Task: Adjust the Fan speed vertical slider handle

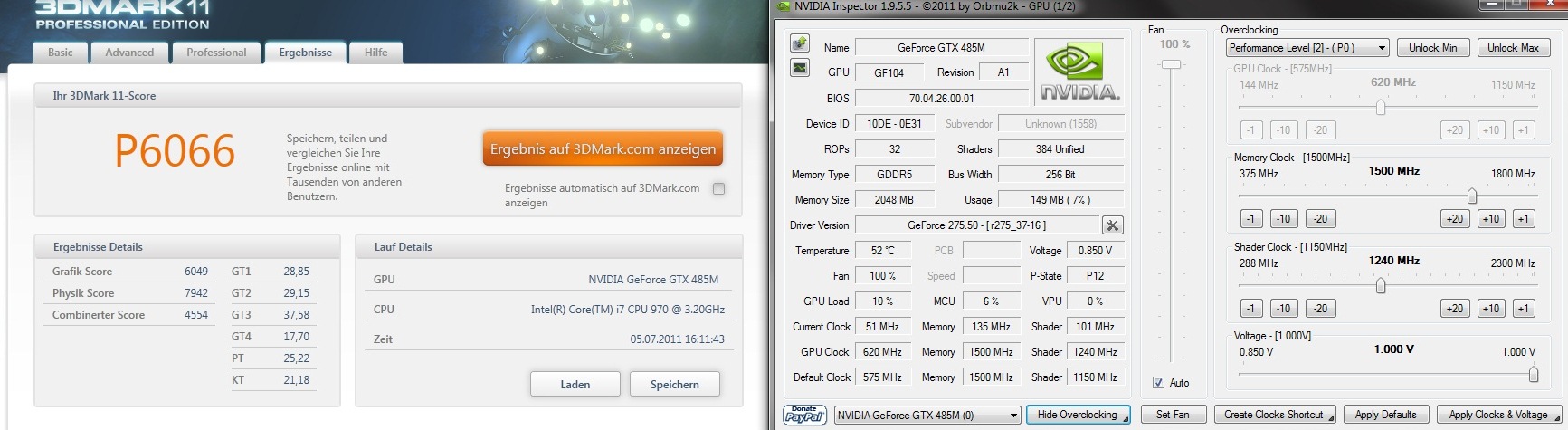Action: pyautogui.click(x=1172, y=64)
